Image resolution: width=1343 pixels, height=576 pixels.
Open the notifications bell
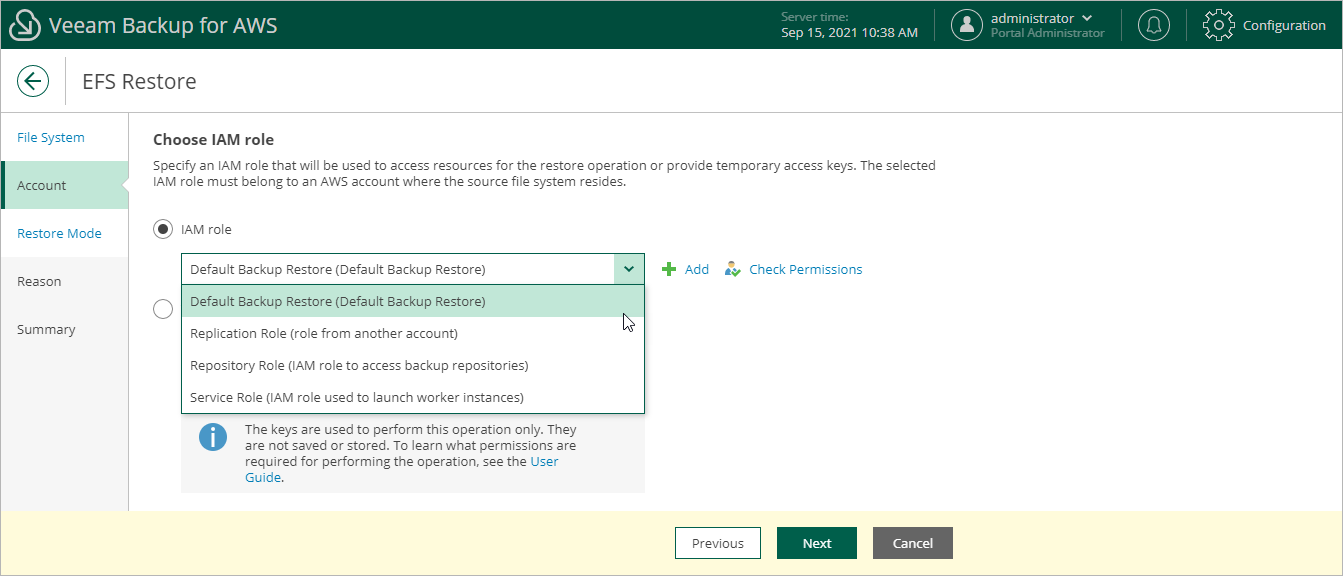pos(1154,26)
